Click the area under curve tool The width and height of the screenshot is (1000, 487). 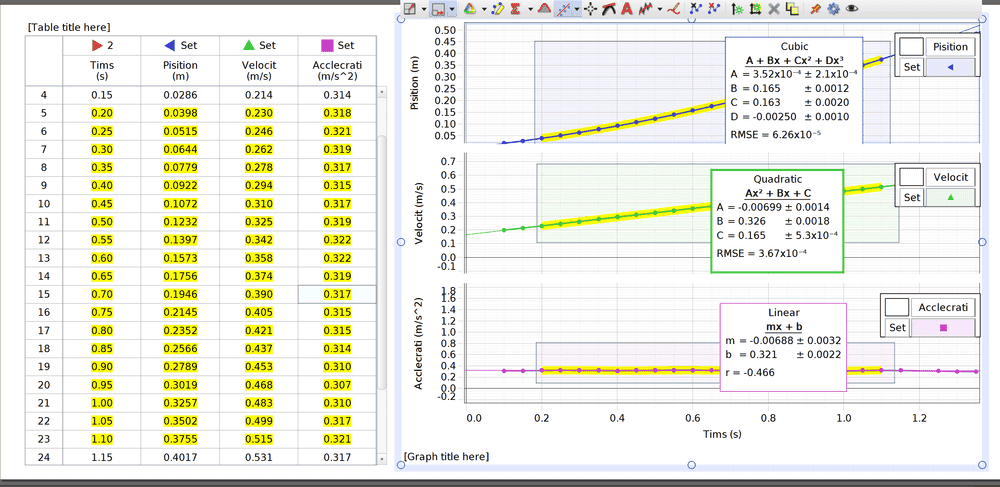coord(543,9)
